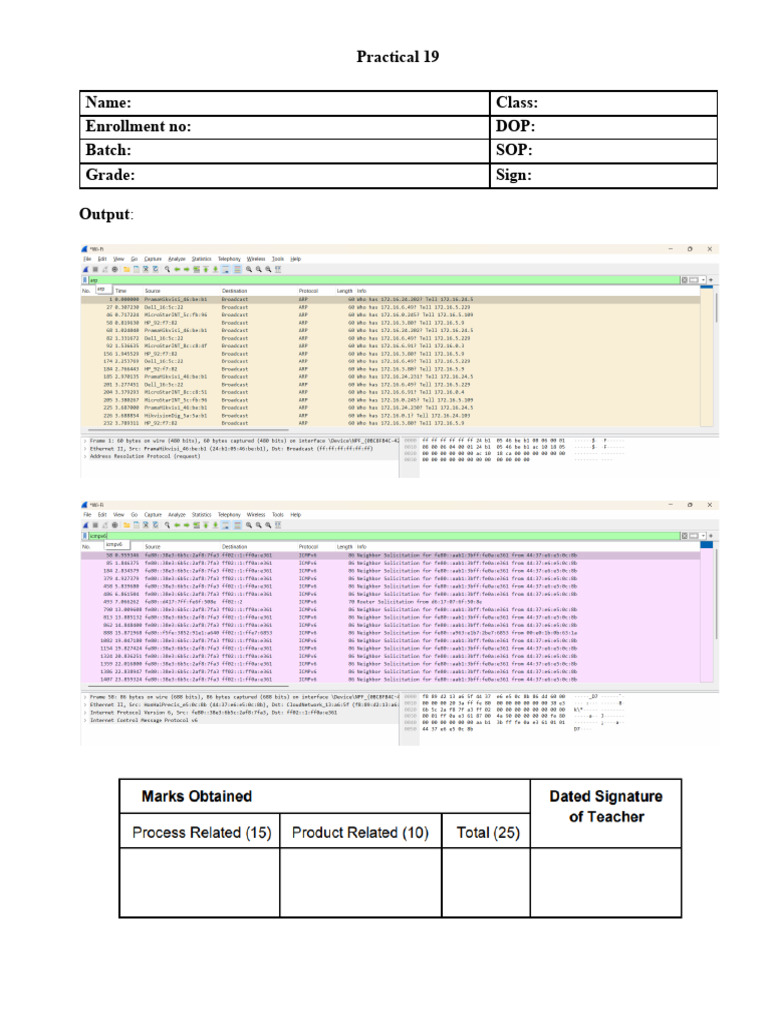This screenshot has height=1024, width=768.
Task: Go to the last packet in the ARP window
Action: click(x=216, y=269)
